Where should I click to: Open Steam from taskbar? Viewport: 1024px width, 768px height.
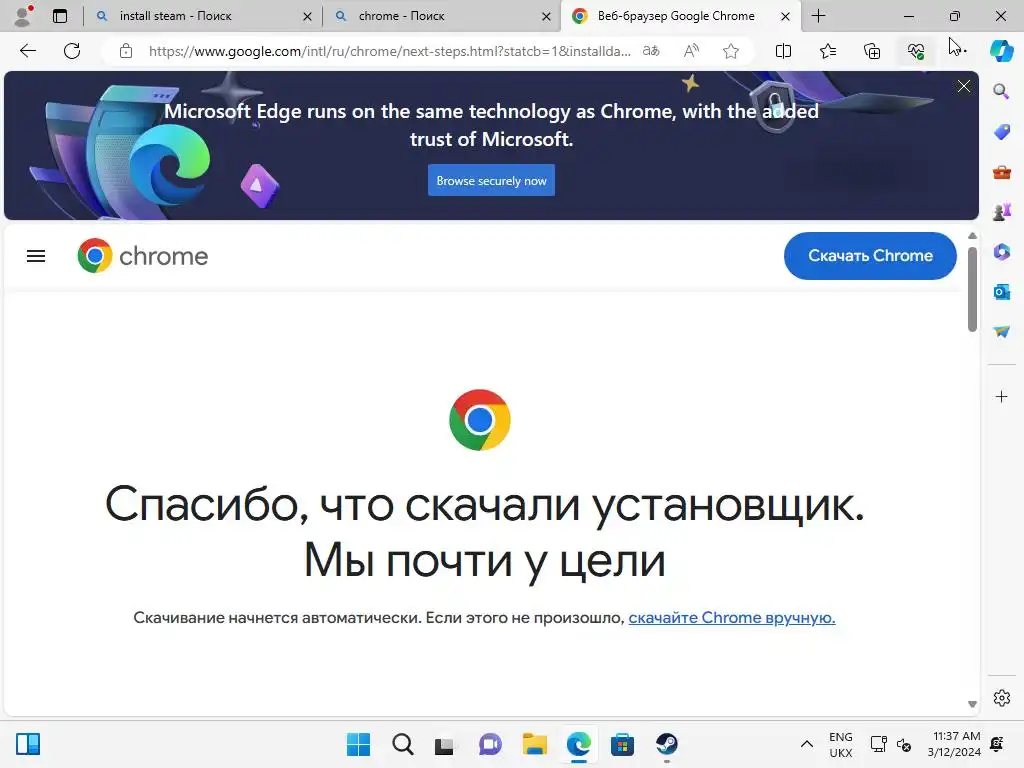(x=667, y=744)
